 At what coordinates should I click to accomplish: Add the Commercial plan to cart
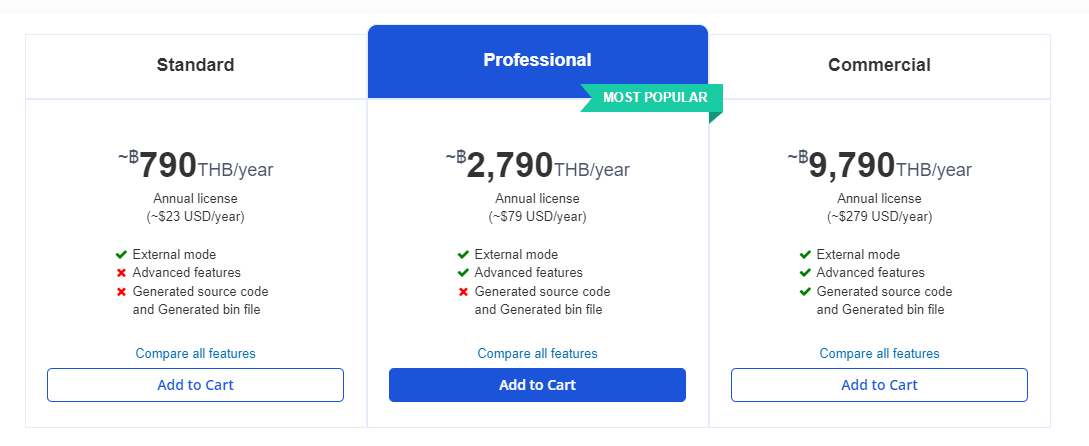point(879,385)
